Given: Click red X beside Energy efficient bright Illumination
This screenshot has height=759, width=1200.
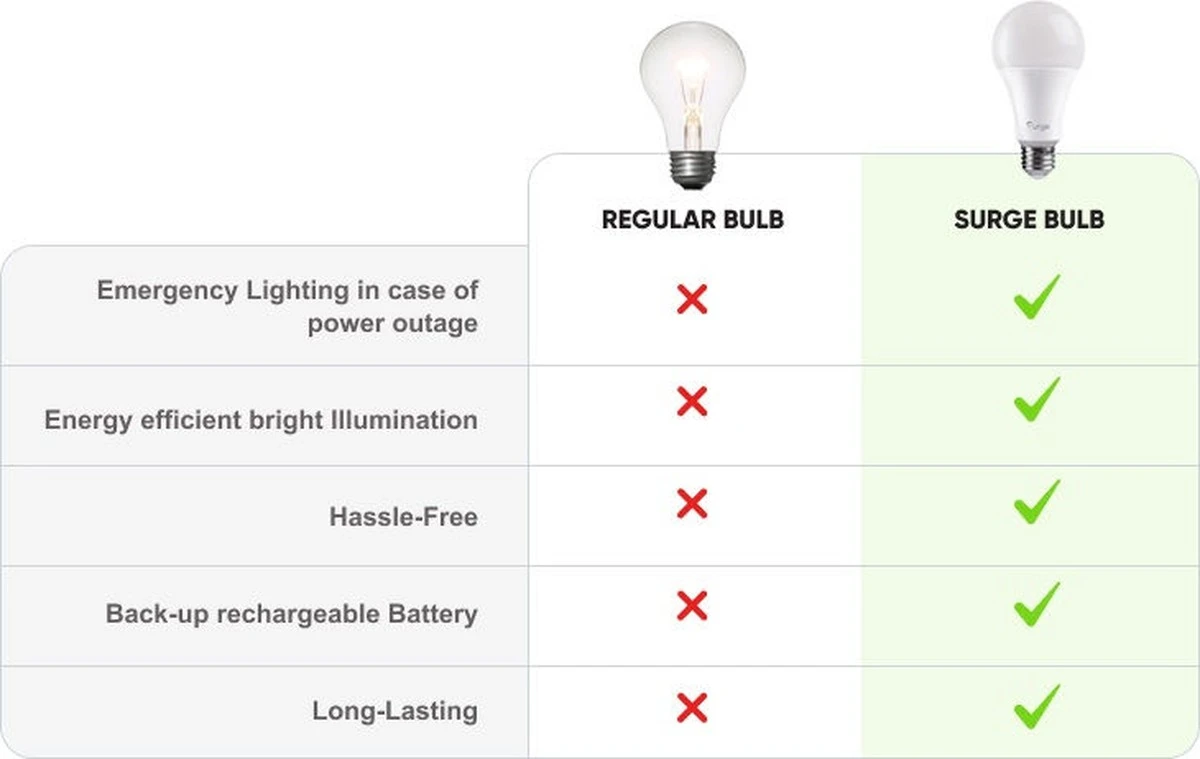Looking at the screenshot, I should (x=692, y=402).
